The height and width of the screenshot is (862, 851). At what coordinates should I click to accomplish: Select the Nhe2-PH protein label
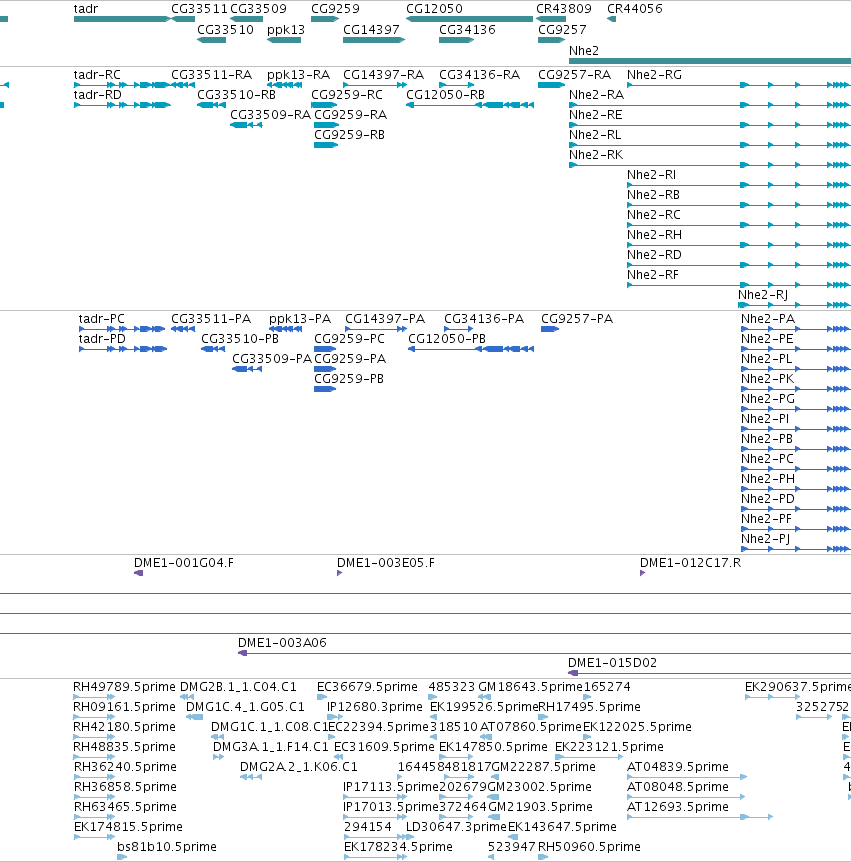(768, 478)
